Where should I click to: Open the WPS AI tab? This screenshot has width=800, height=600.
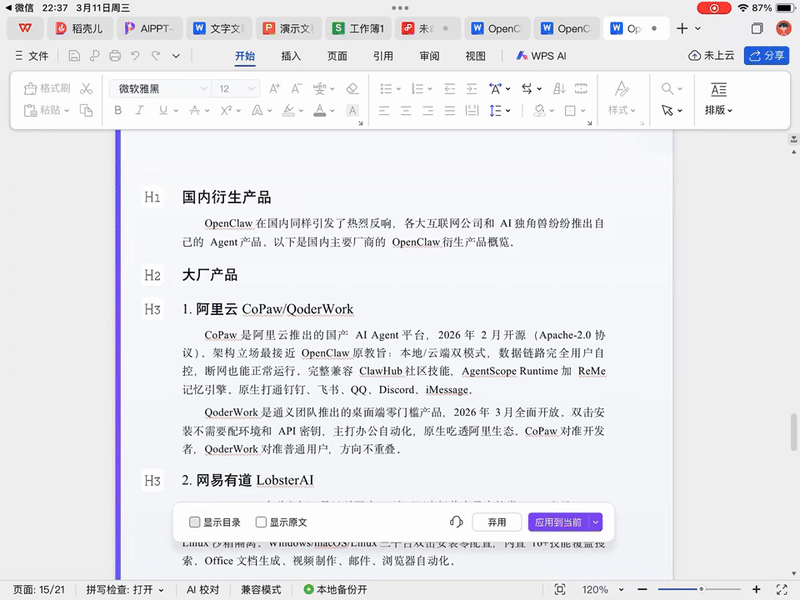541,56
